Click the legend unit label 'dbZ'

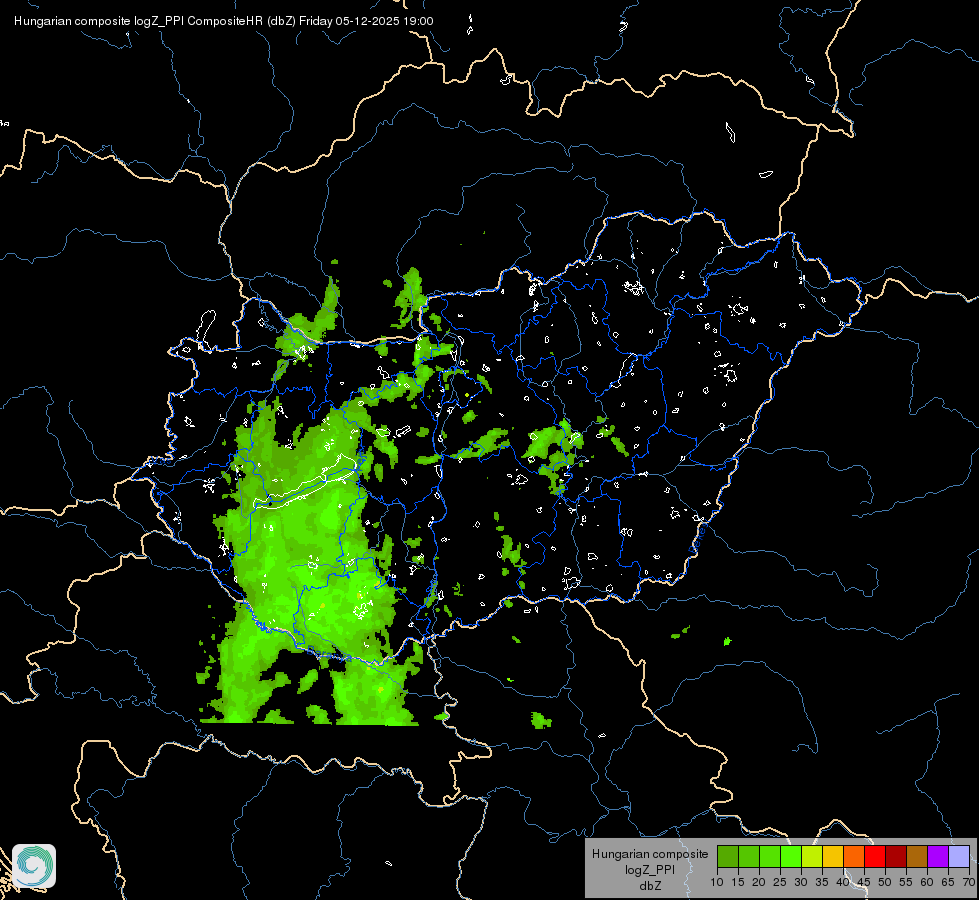[650, 886]
